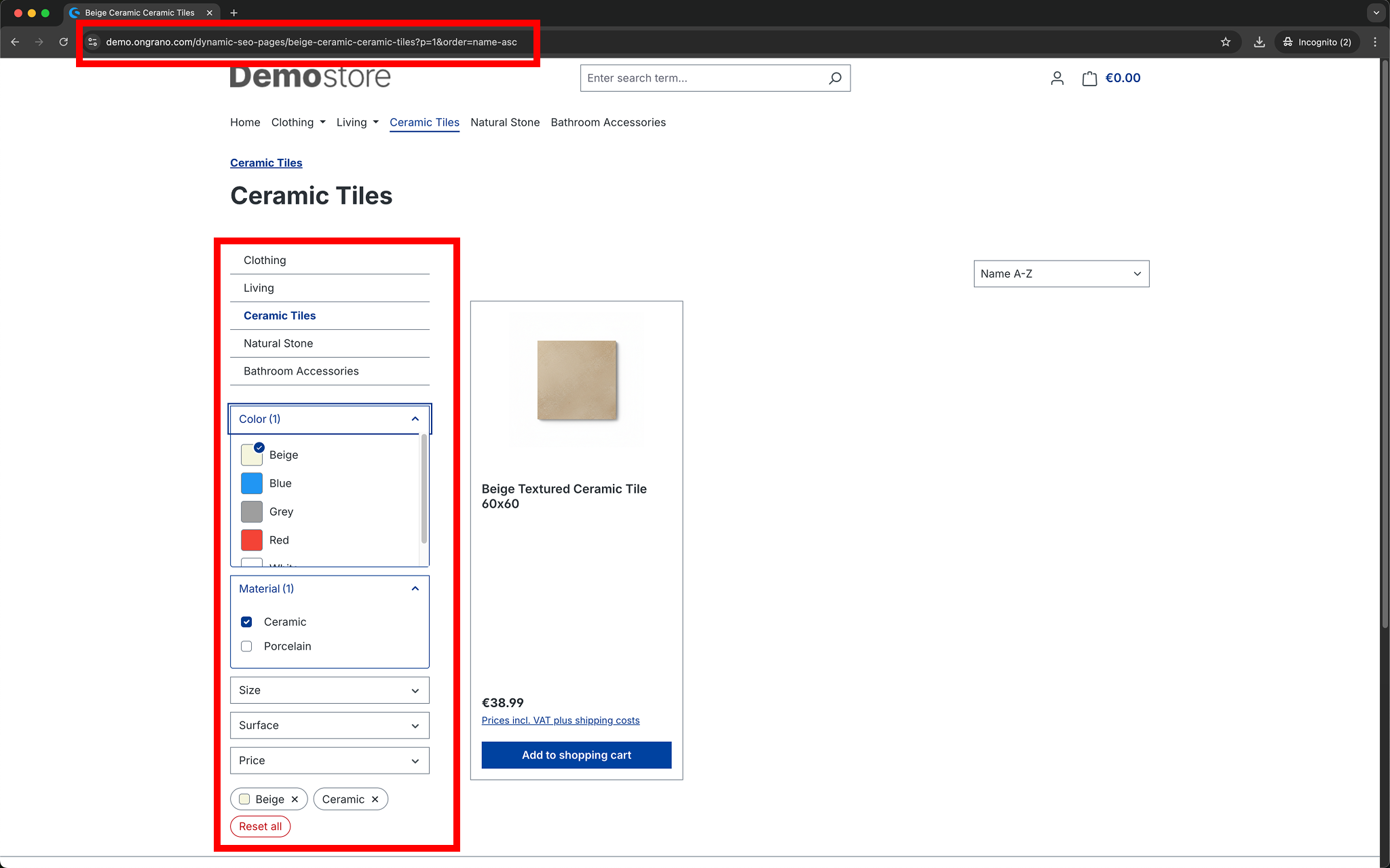Screen dimensions: 1390x868
Task: Open a new browser tab
Action: (233, 13)
